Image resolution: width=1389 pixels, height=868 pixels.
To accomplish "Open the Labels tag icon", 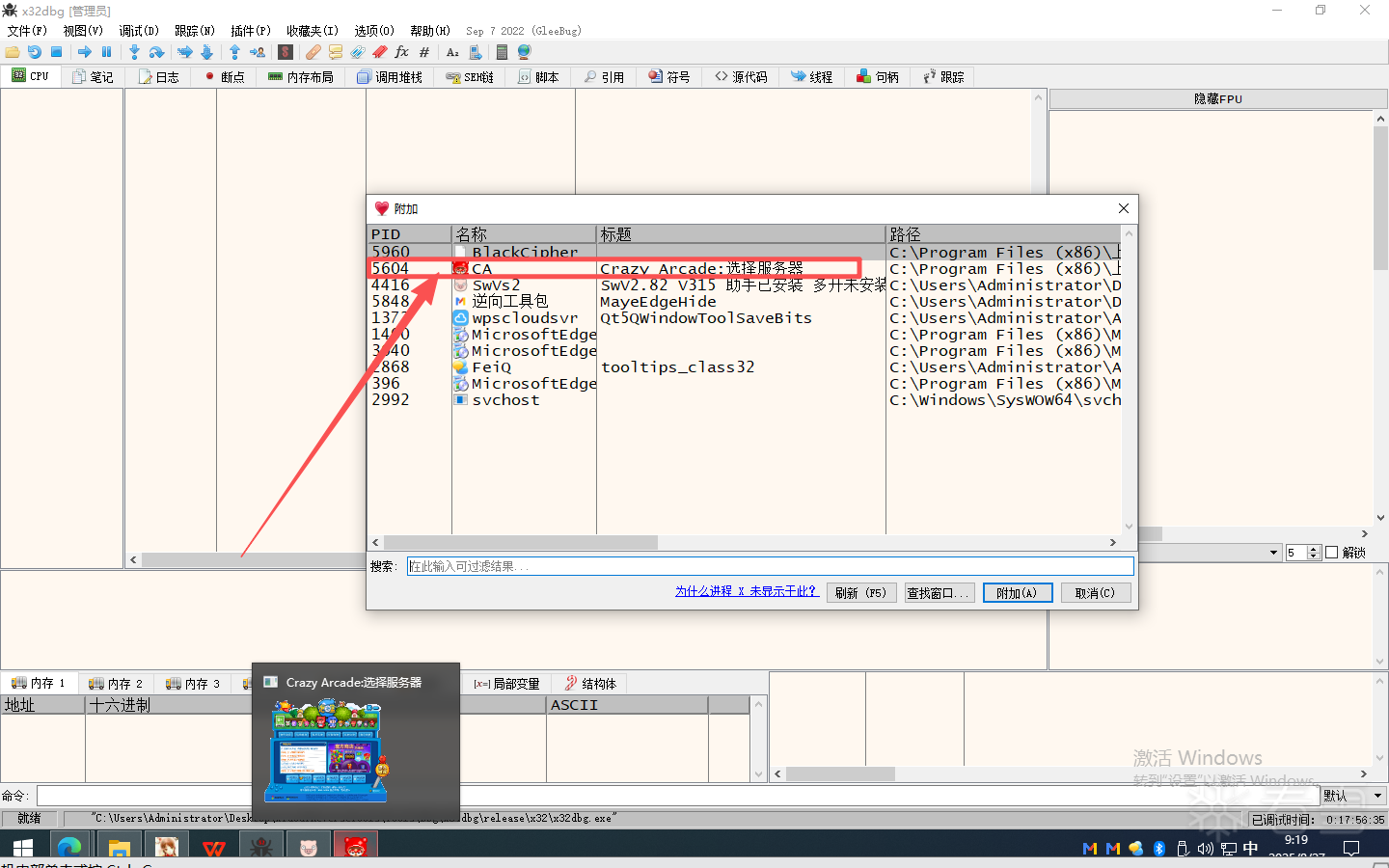I will pyautogui.click(x=358, y=52).
